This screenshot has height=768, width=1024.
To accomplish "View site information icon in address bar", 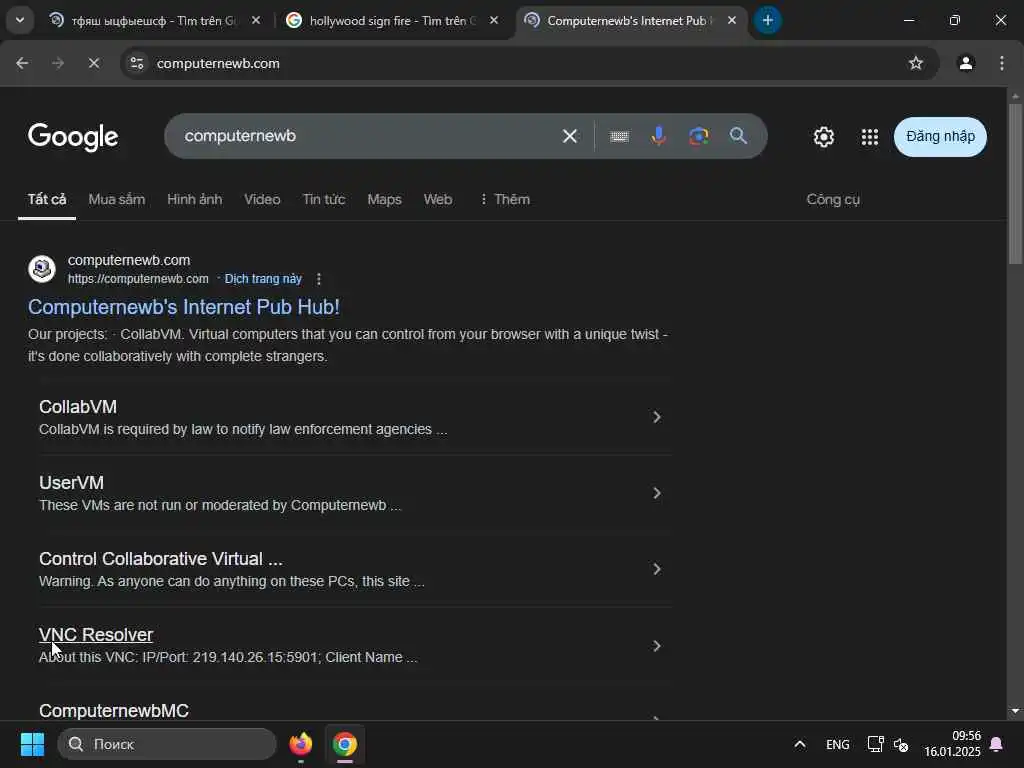I will (x=137, y=63).
